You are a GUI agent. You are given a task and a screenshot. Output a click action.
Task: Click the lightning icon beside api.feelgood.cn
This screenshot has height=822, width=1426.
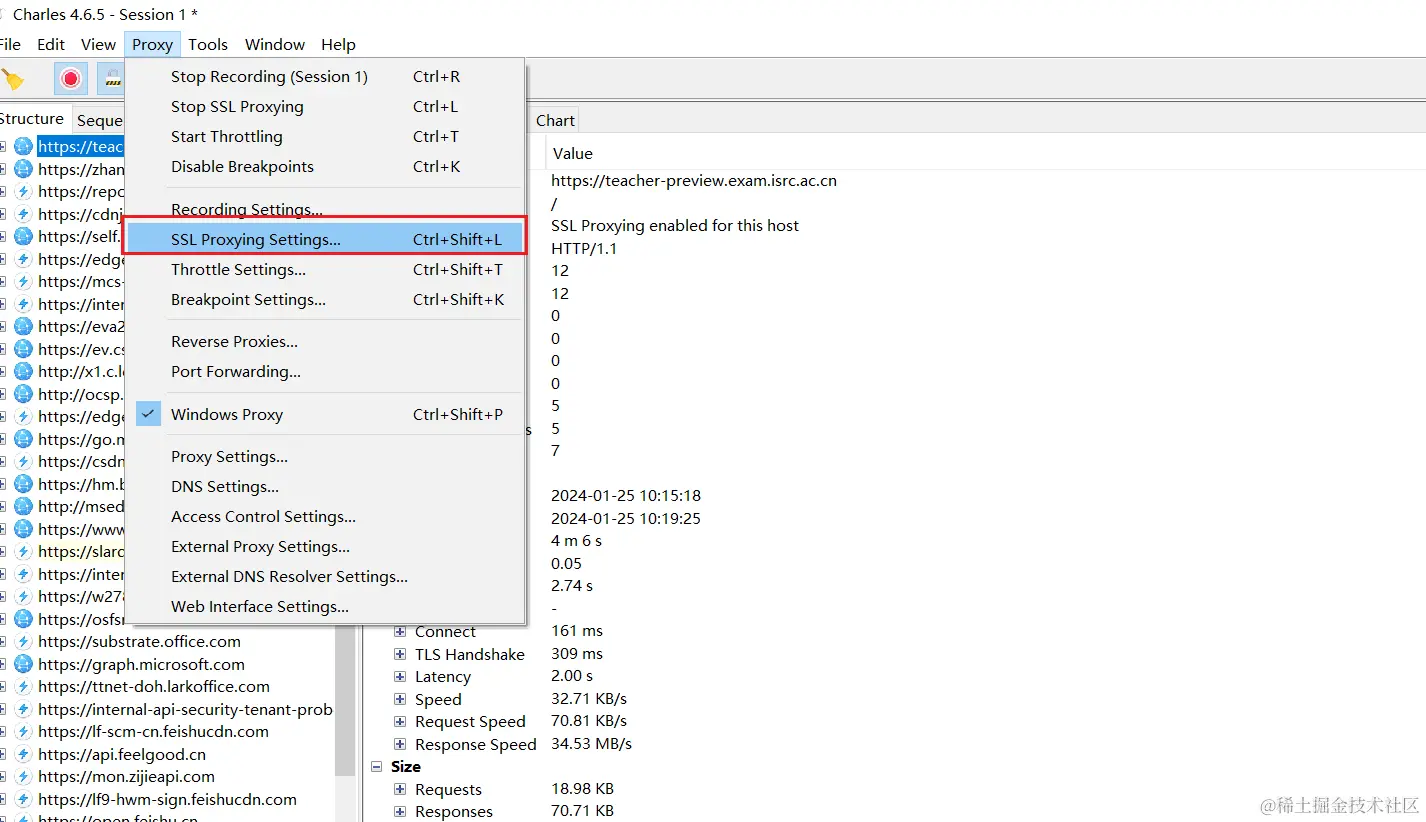23,754
